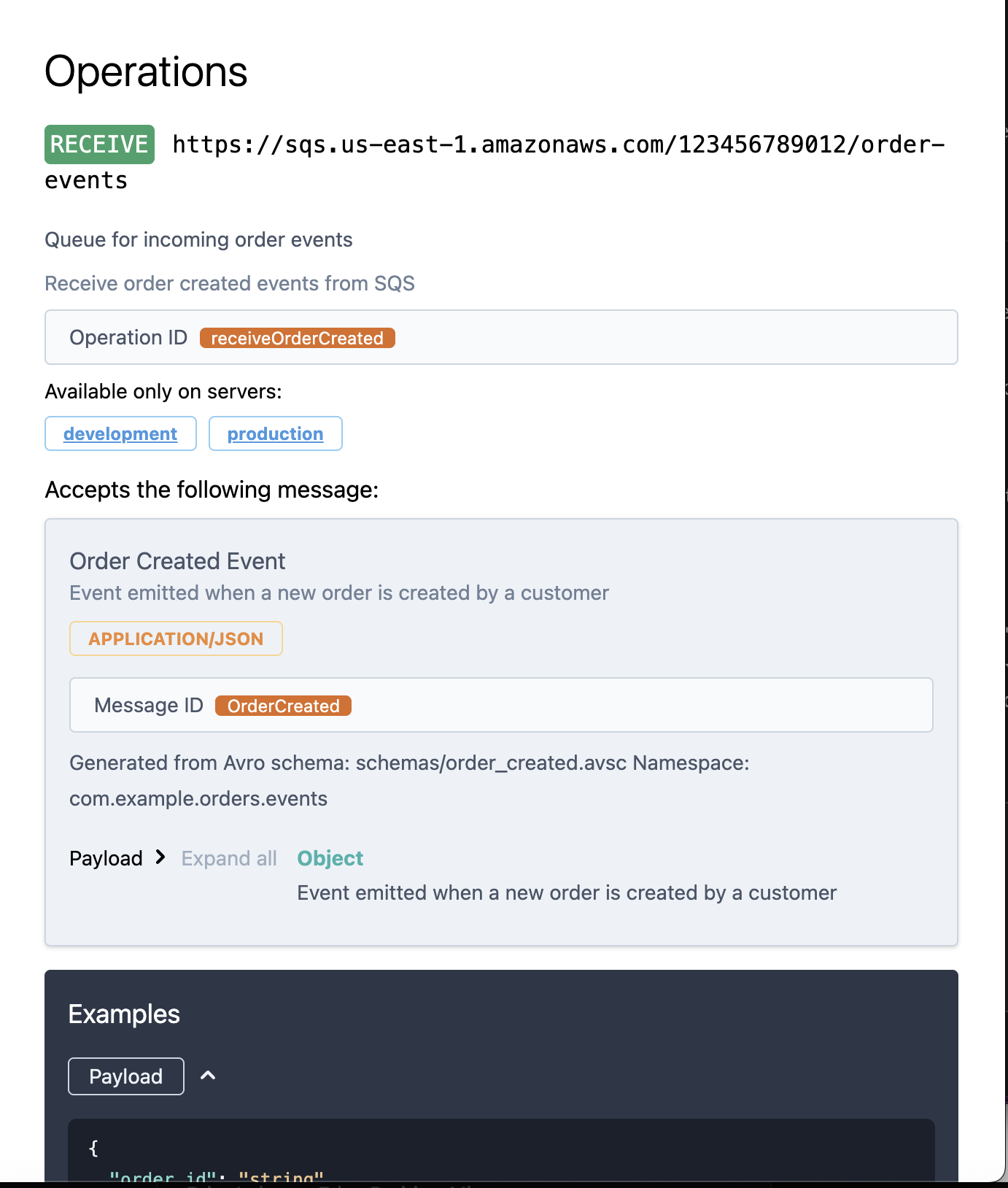The height and width of the screenshot is (1188, 1008).
Task: Click Expand all for the payload
Action: pos(229,858)
